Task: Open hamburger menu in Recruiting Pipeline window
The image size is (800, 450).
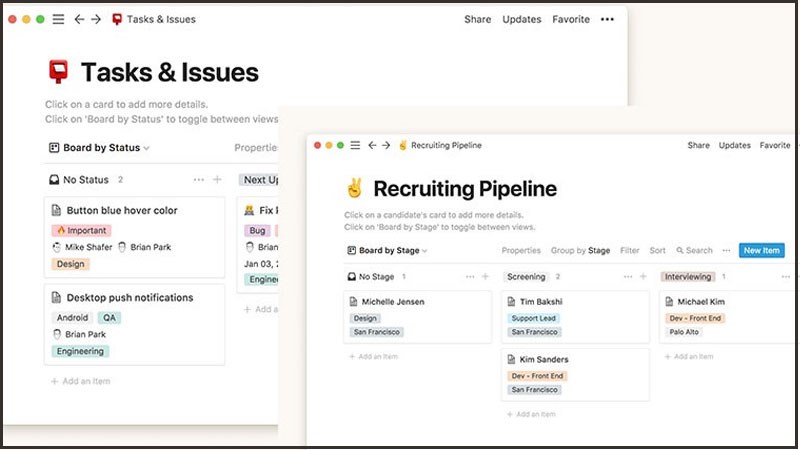Action: [x=355, y=145]
